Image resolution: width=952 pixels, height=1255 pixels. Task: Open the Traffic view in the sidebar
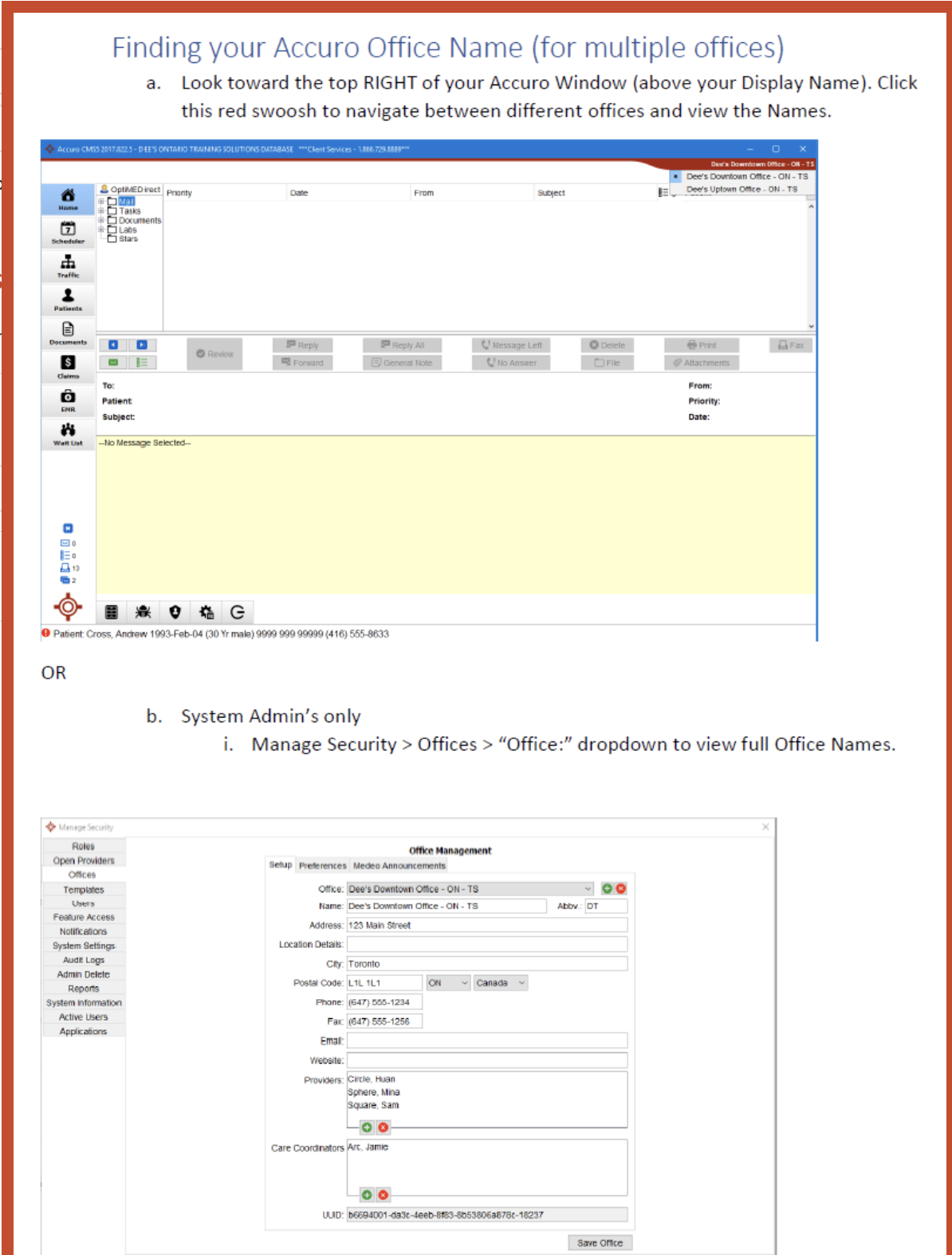(x=69, y=266)
